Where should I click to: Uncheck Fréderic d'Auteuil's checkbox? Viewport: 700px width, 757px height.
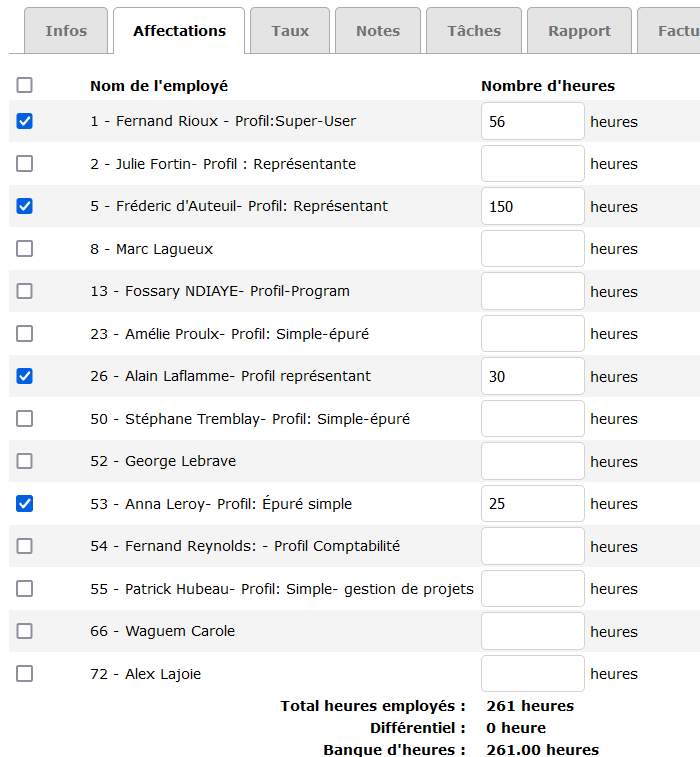[25, 206]
